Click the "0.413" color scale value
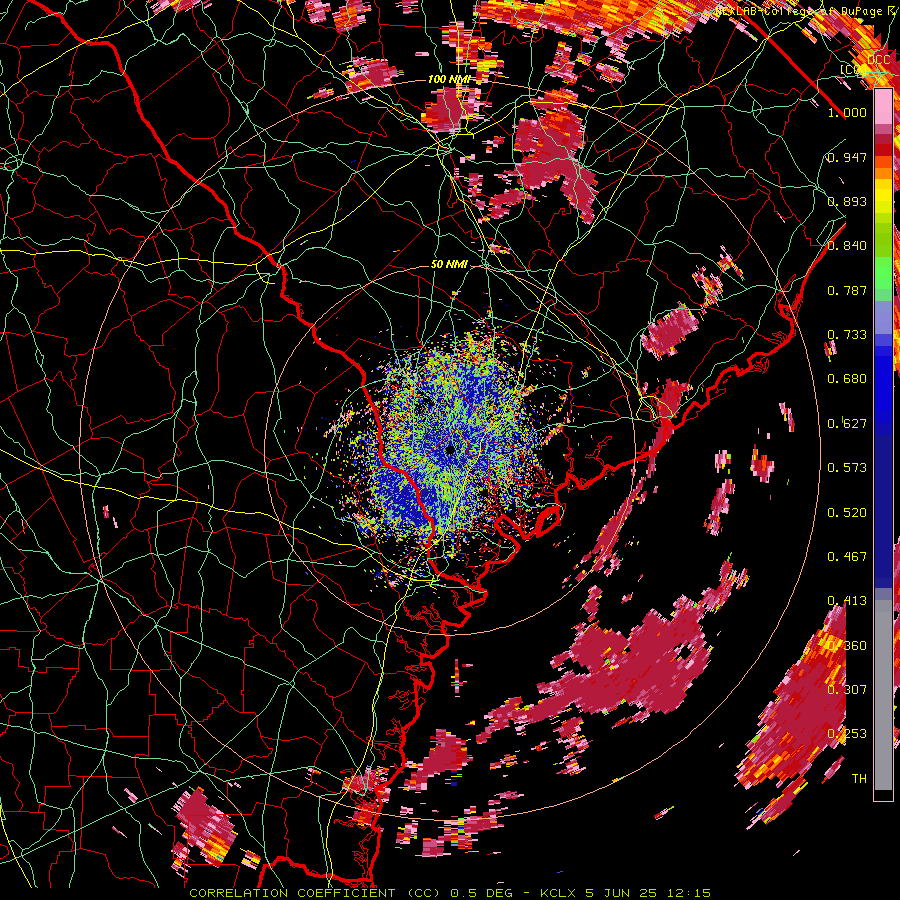 pyautogui.click(x=847, y=600)
